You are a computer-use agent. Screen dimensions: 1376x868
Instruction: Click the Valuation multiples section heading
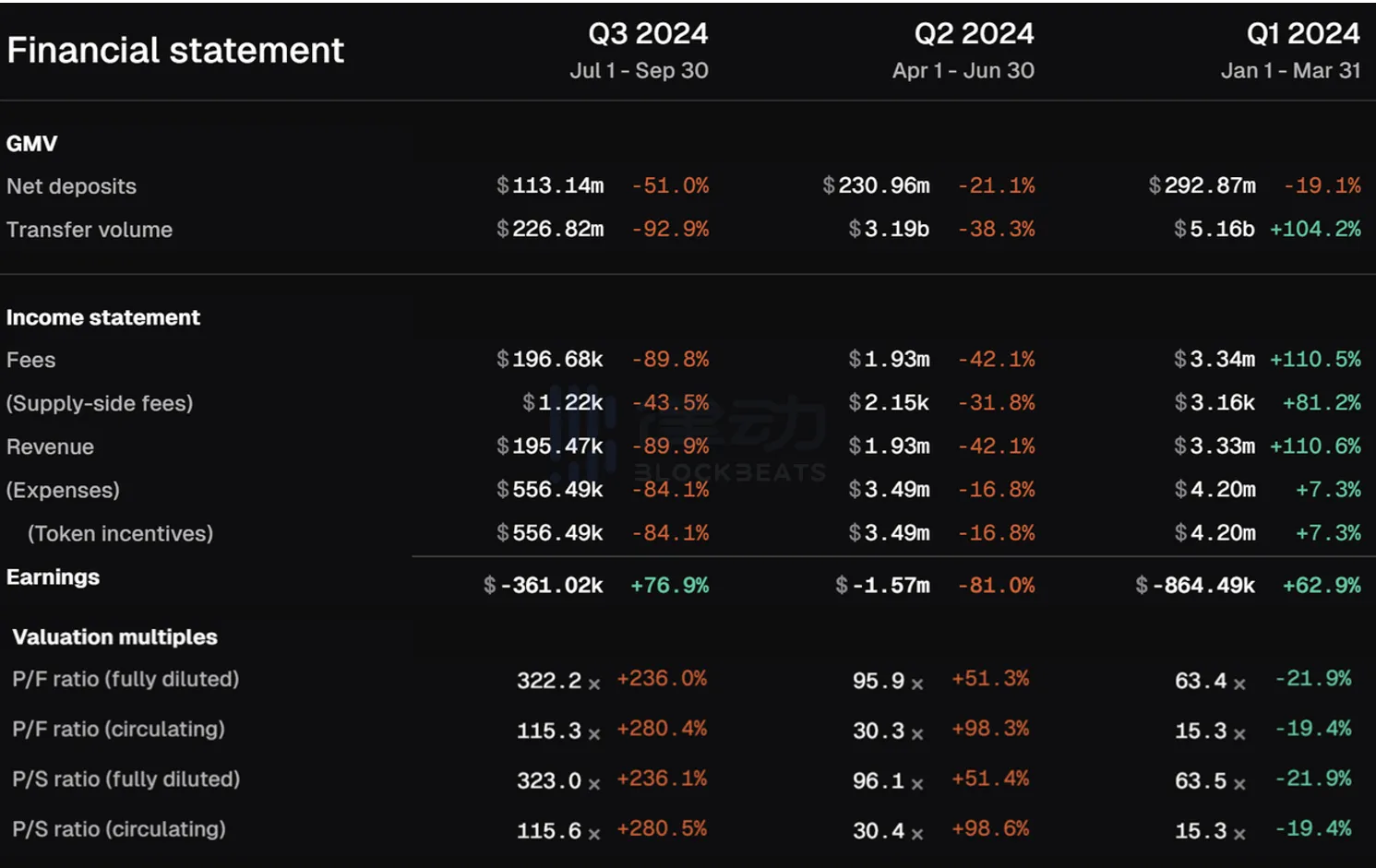[114, 637]
